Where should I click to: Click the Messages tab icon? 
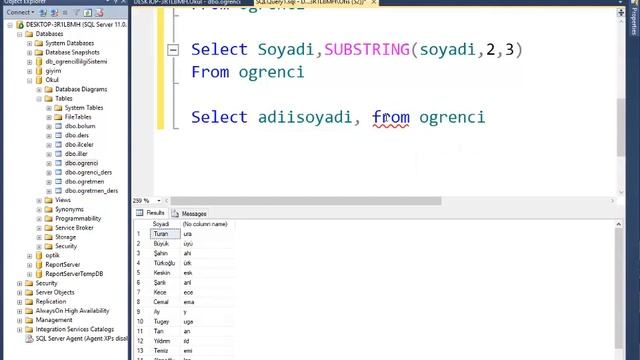[x=175, y=213]
